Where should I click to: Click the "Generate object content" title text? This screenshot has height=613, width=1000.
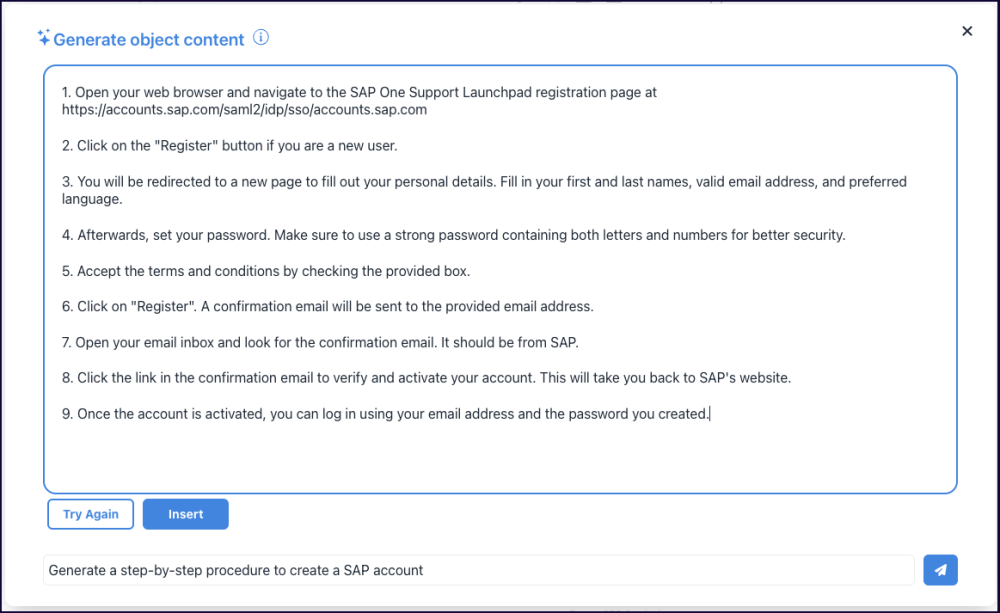click(x=148, y=40)
